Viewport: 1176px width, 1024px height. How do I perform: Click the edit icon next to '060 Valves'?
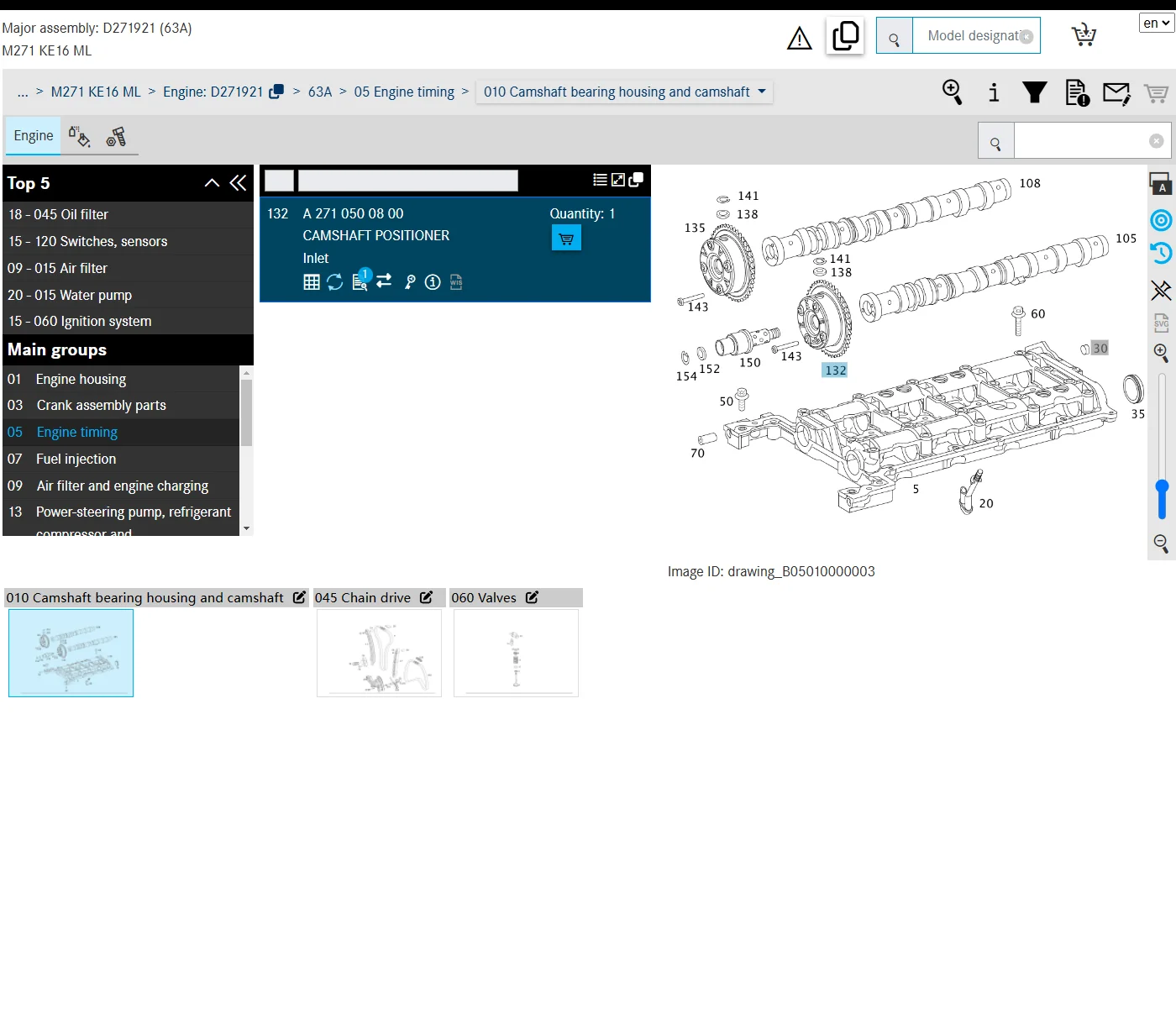(532, 597)
